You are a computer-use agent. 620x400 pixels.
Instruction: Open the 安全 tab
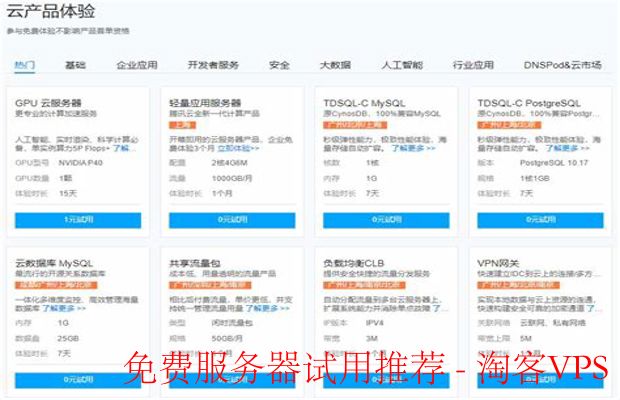279,65
